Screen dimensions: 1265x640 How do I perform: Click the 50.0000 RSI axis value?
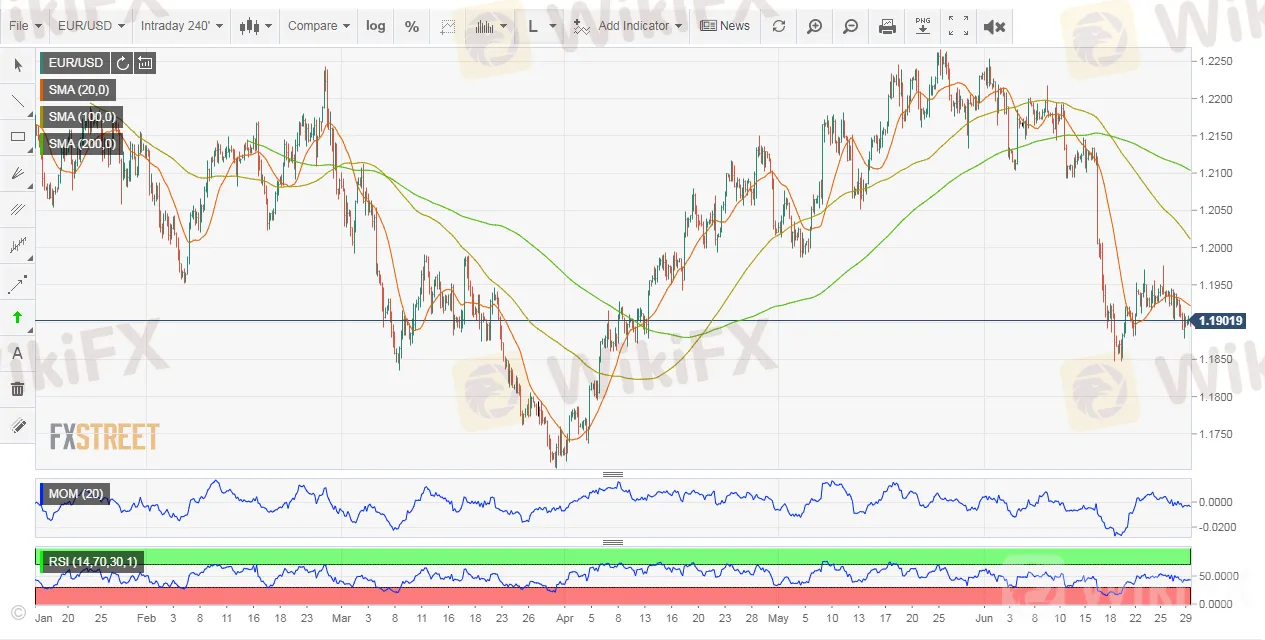(x=1219, y=577)
